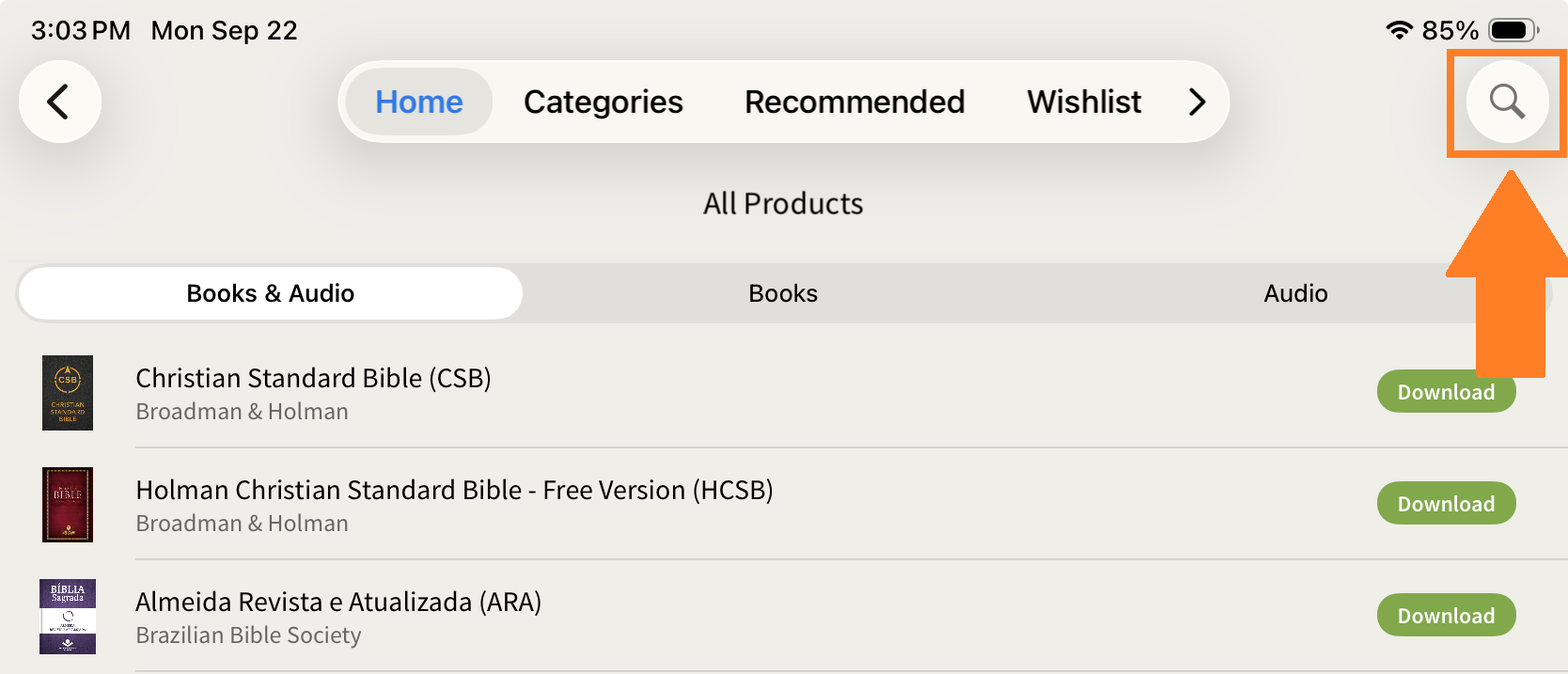The image size is (1568, 674).
Task: Go to the Recommended tab
Action: [855, 102]
